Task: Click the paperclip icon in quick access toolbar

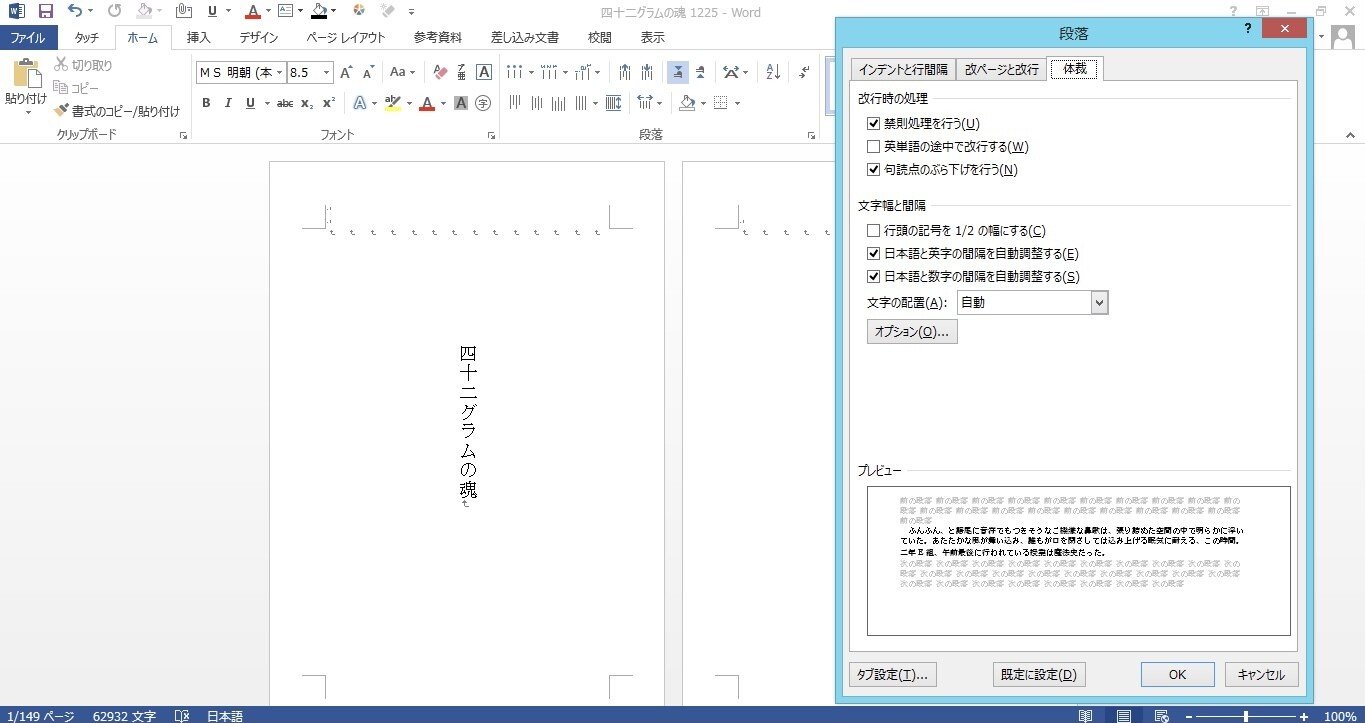Action: (183, 12)
